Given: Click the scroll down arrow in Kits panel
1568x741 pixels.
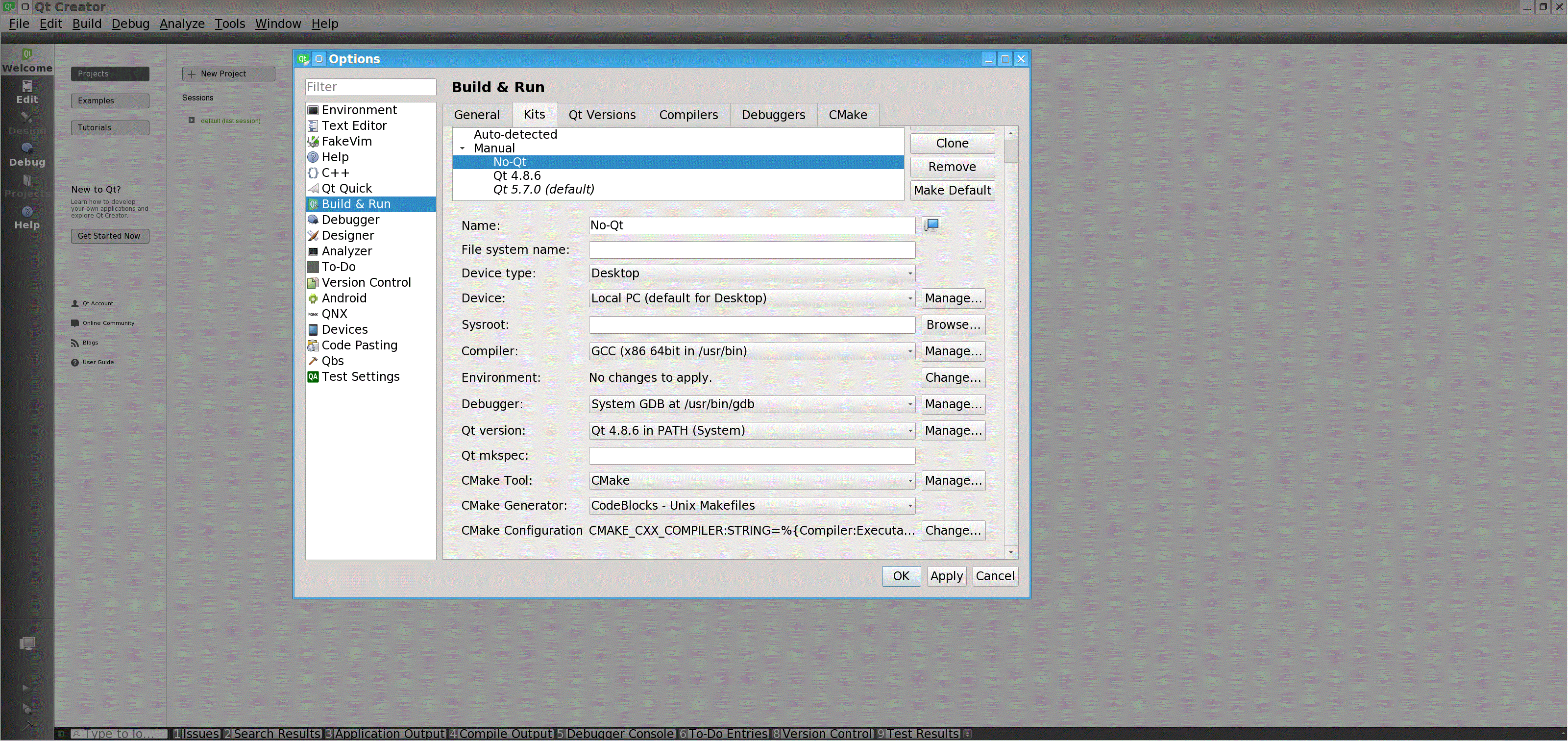Looking at the screenshot, I should (1010, 553).
